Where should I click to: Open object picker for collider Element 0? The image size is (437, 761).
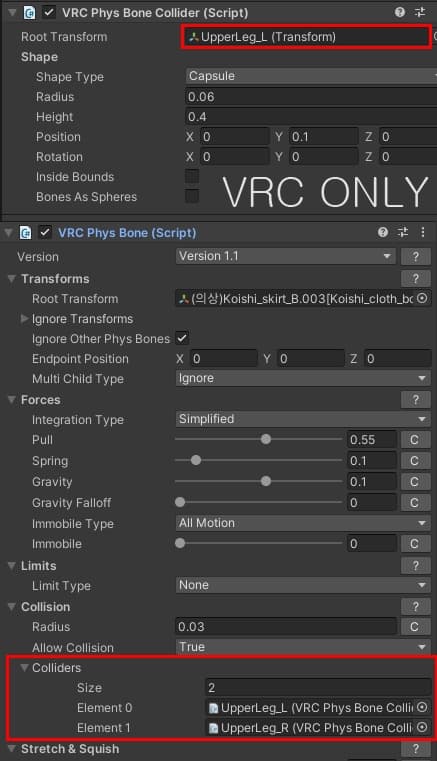[x=422, y=707]
